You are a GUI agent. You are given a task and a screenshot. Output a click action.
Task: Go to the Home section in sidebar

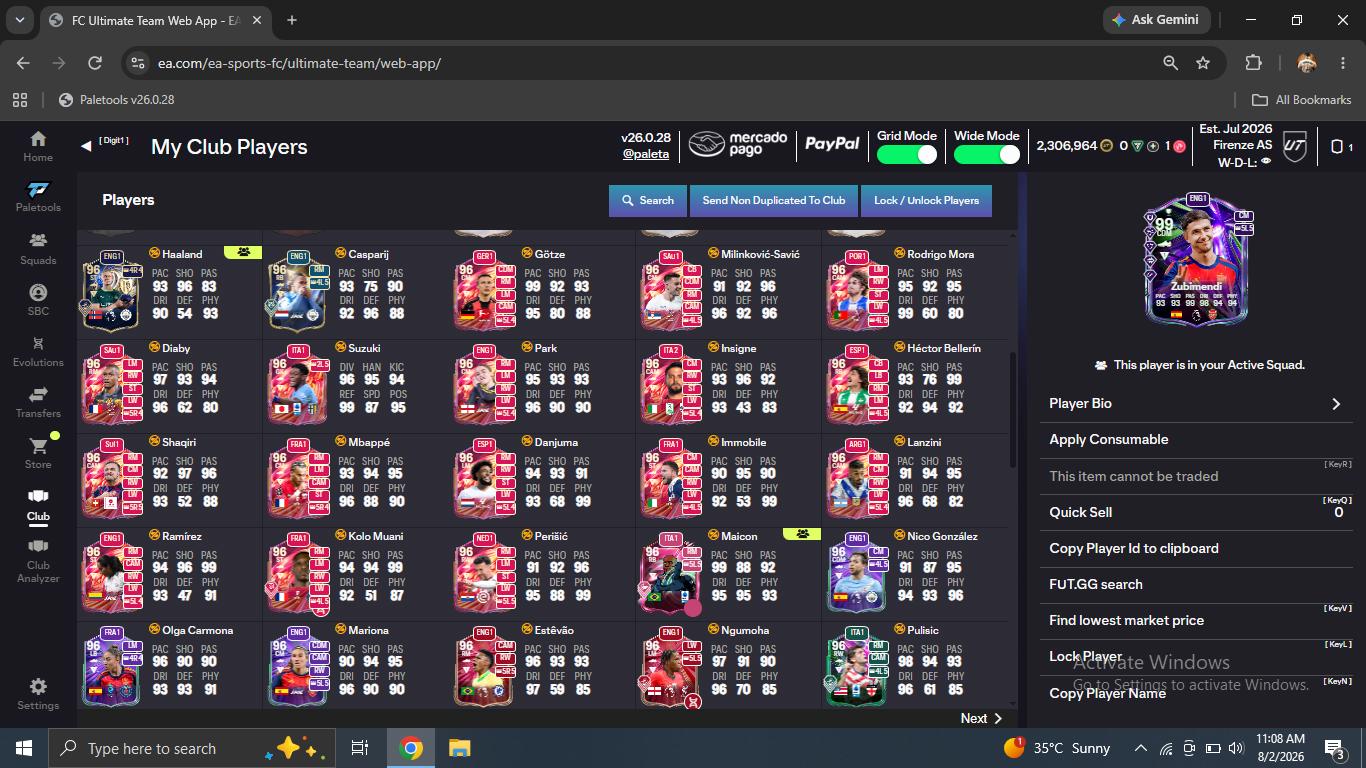click(x=38, y=146)
